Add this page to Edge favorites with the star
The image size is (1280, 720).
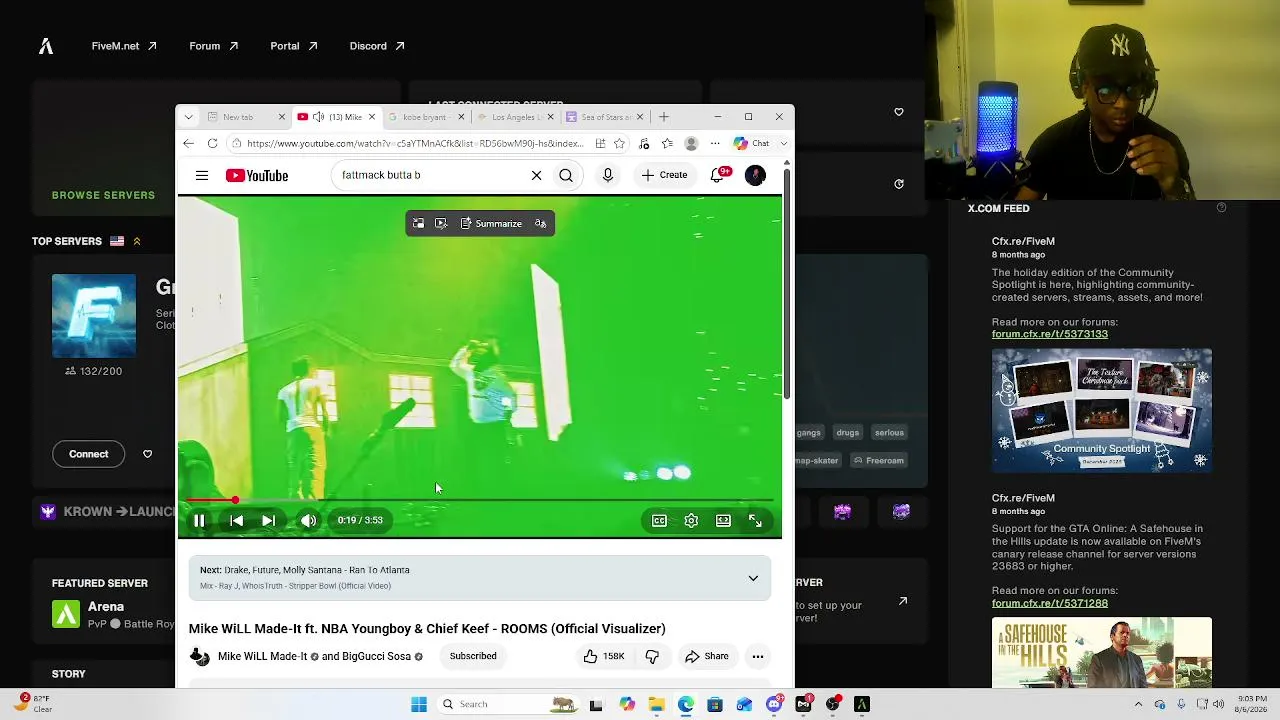click(x=620, y=143)
